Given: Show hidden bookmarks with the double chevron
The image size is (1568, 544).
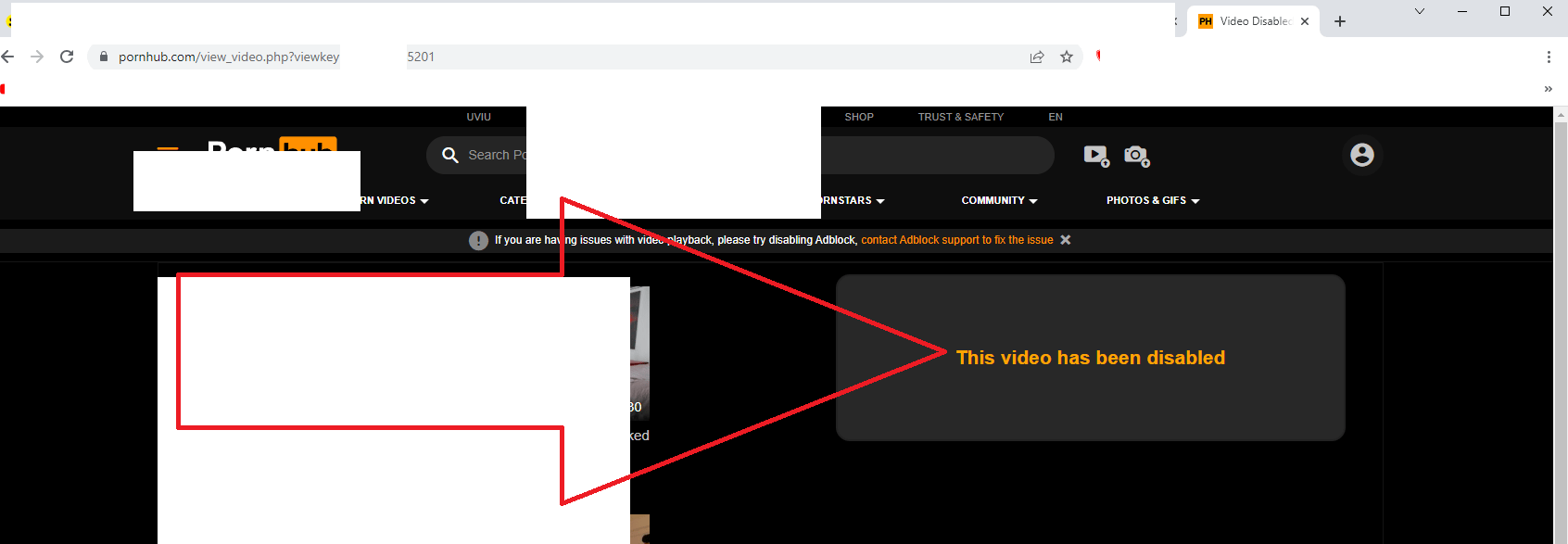Looking at the screenshot, I should point(1548,89).
